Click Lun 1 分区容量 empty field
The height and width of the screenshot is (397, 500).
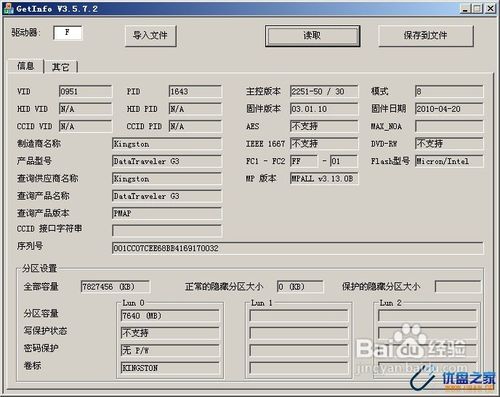(x=299, y=315)
